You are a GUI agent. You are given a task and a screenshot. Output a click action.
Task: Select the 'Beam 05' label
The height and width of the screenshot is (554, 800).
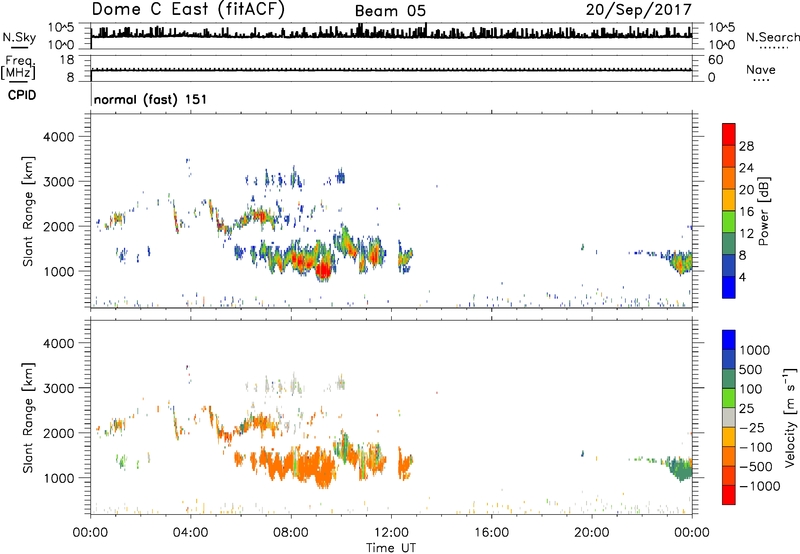click(390, 11)
